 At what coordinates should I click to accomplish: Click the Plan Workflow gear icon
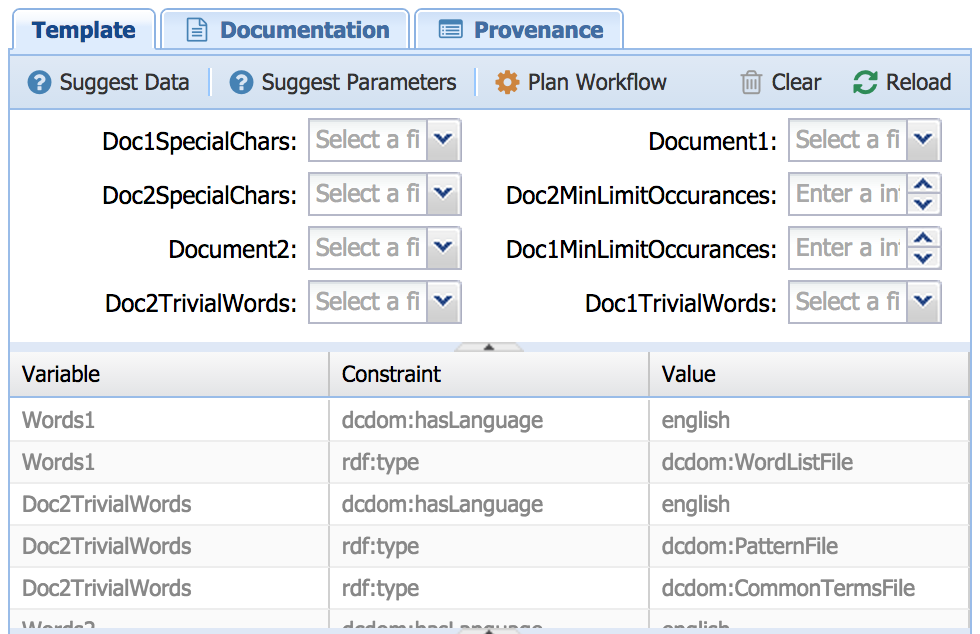(508, 82)
